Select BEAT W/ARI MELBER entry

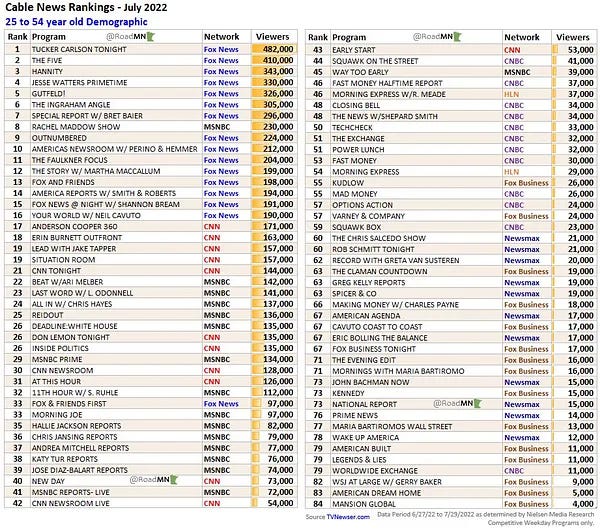[x=67, y=282]
